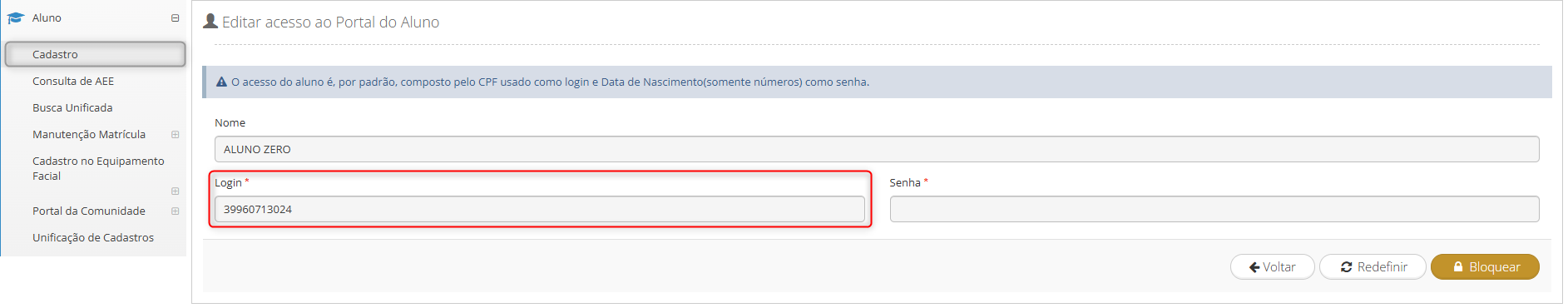1568x308 pixels.
Task: Expand the Manutenção Matrícula submenu
Action: tap(175, 134)
